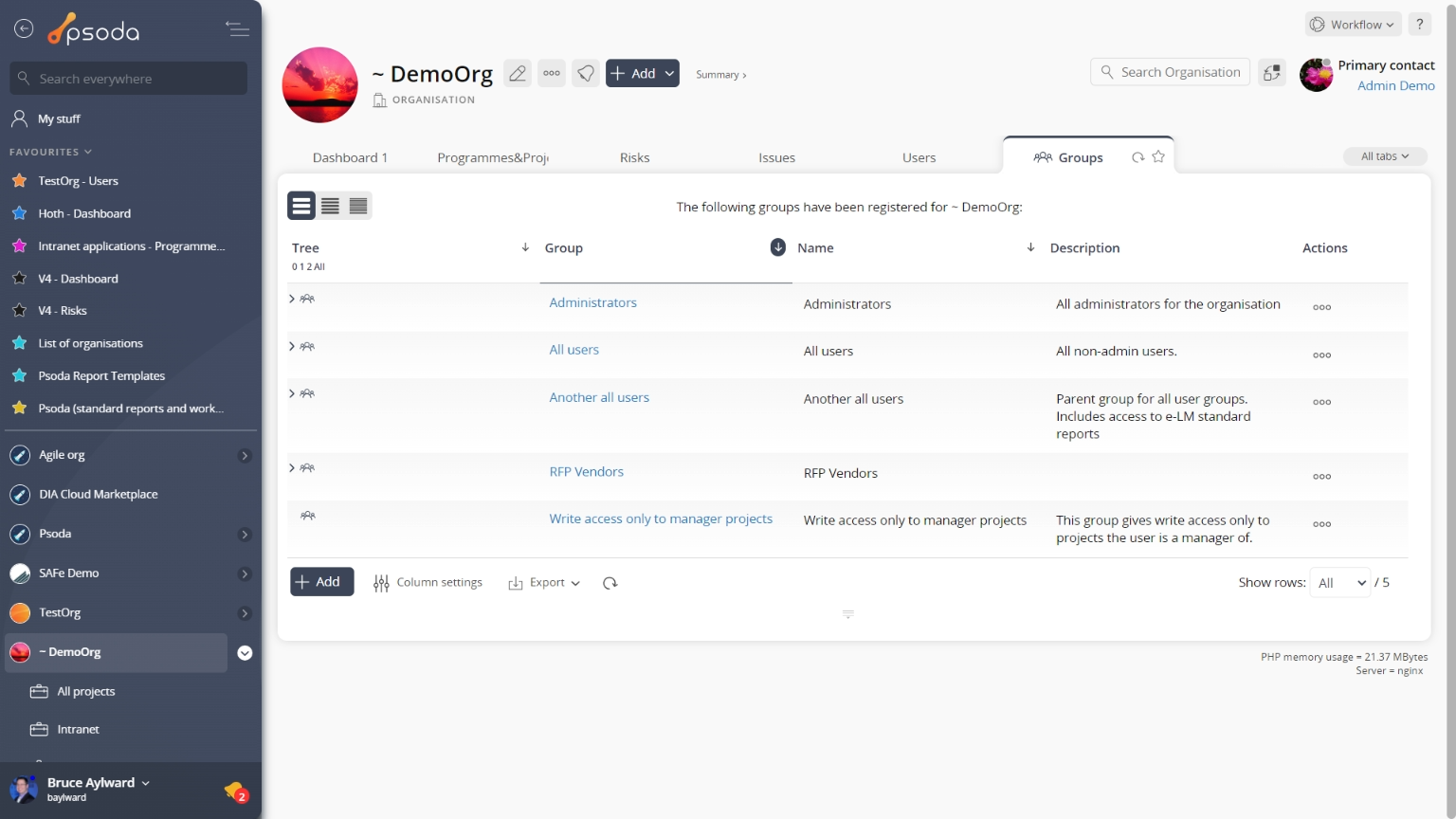The image size is (1456, 819).
Task: Expand the All users tree row
Action: [292, 346]
